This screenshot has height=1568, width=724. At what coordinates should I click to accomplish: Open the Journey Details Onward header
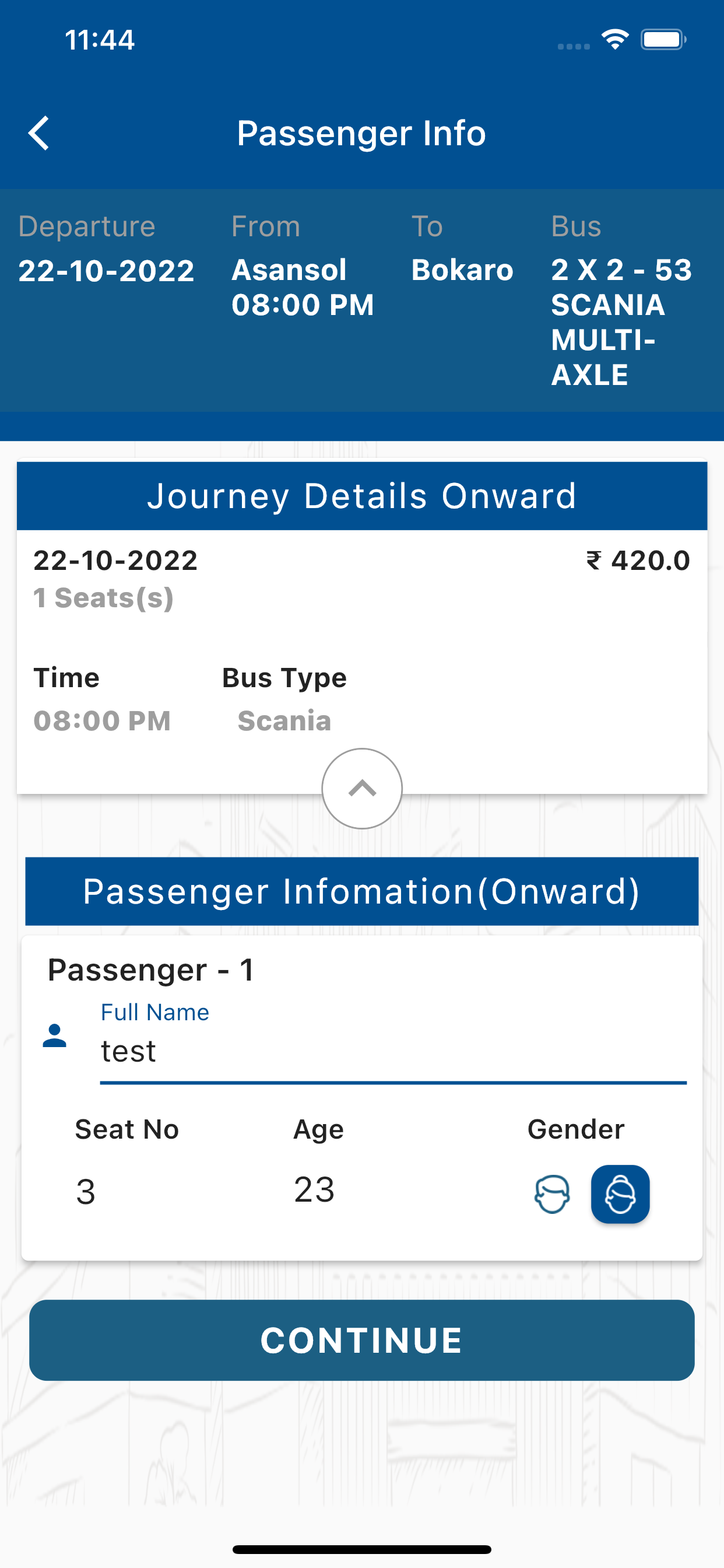362,495
